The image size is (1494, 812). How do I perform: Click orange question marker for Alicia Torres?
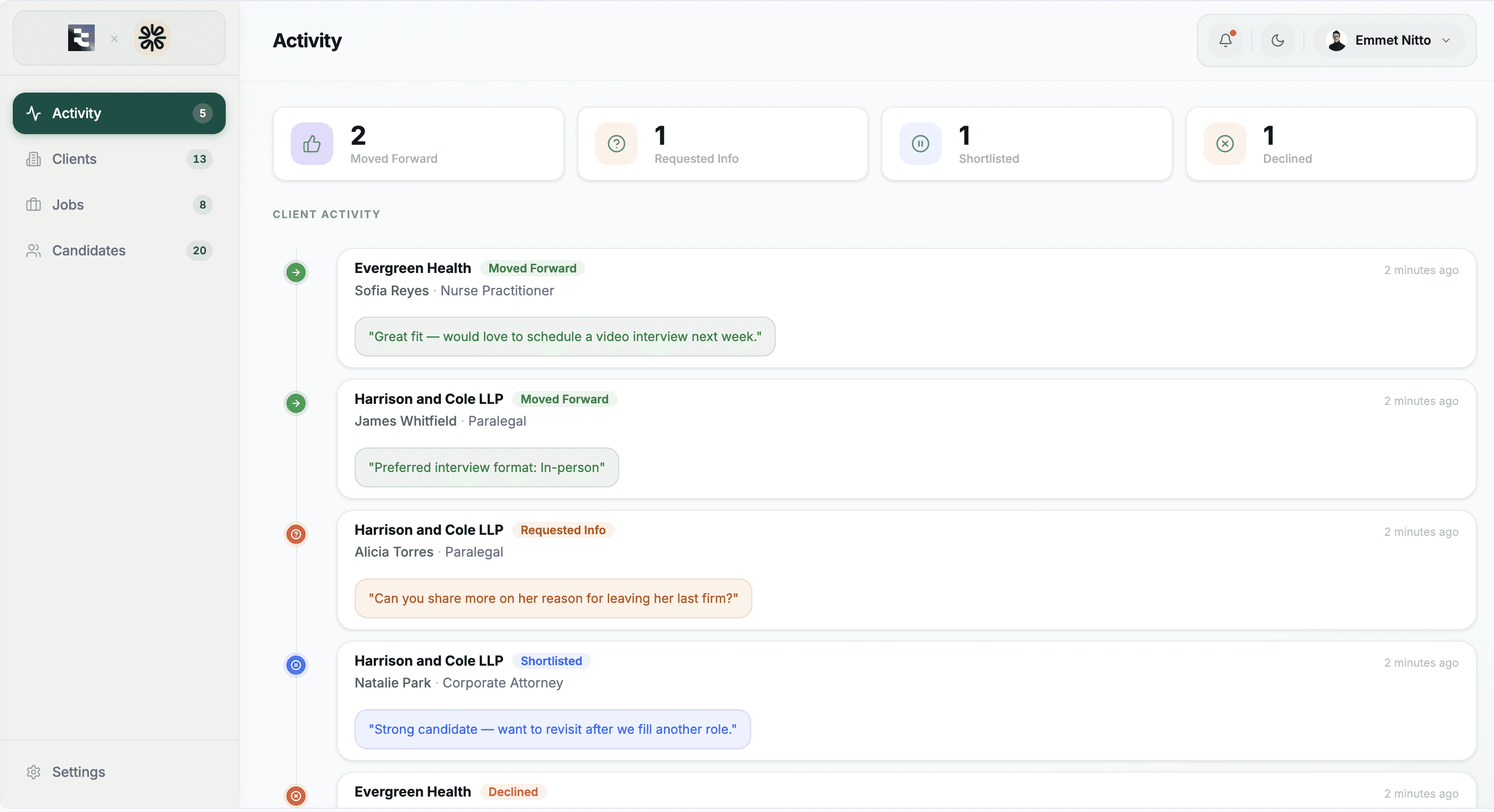[x=296, y=534]
